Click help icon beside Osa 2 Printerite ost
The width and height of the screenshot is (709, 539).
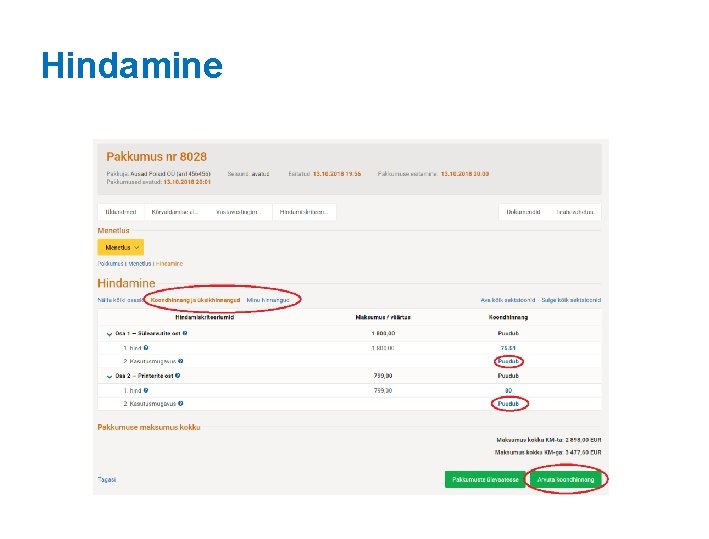[x=178, y=375]
